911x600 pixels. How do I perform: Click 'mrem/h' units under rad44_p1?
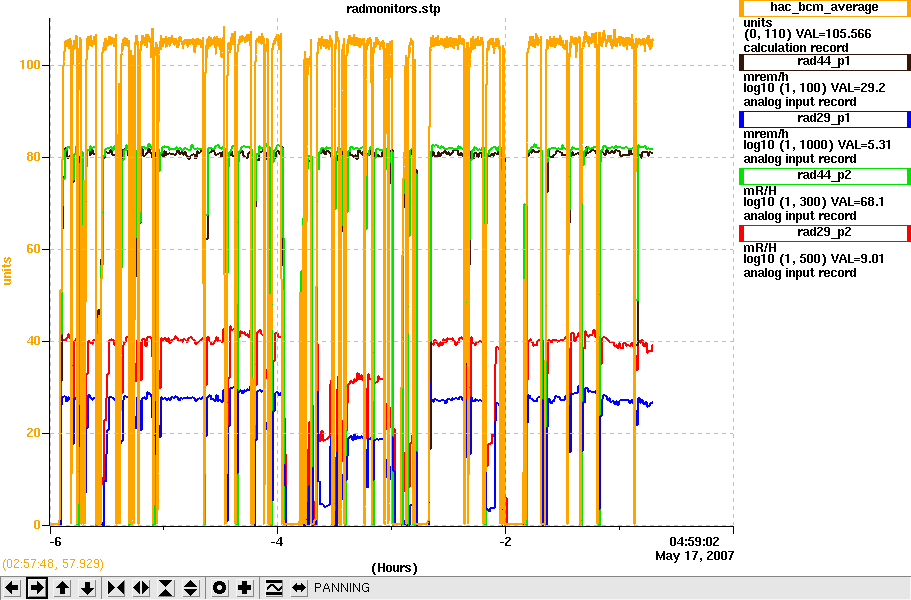pos(766,77)
